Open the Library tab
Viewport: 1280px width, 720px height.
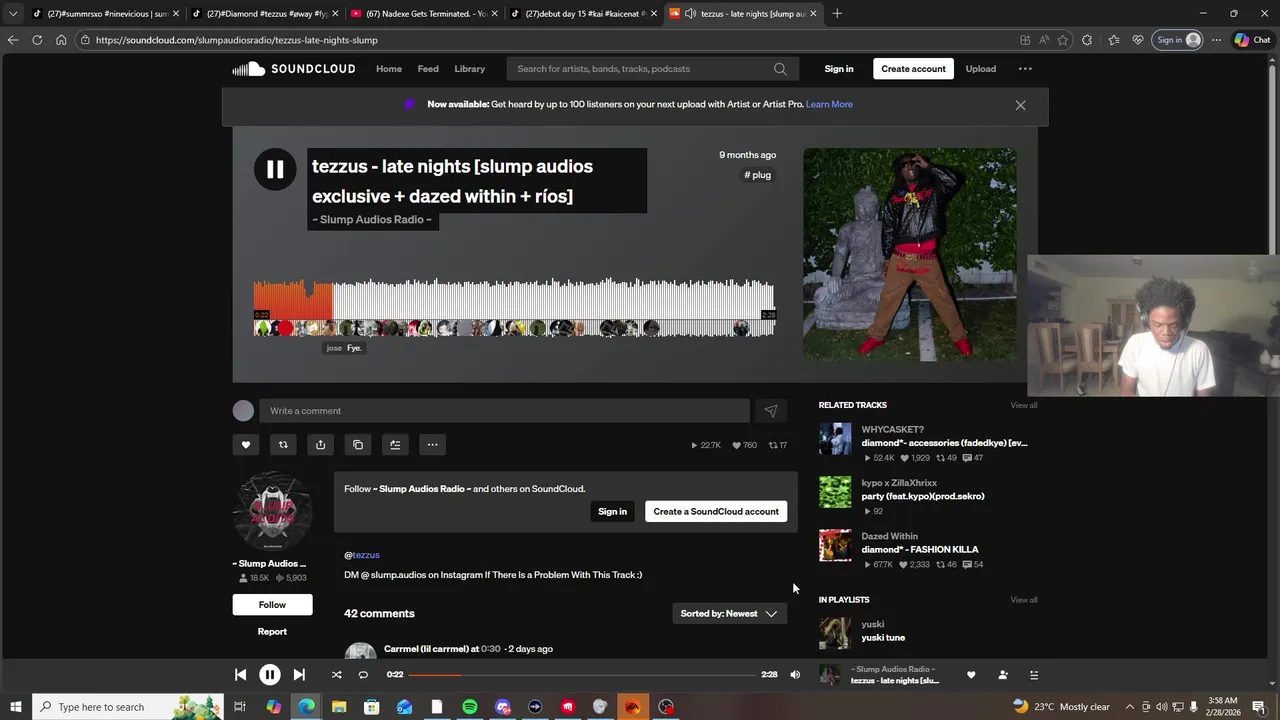[469, 69]
